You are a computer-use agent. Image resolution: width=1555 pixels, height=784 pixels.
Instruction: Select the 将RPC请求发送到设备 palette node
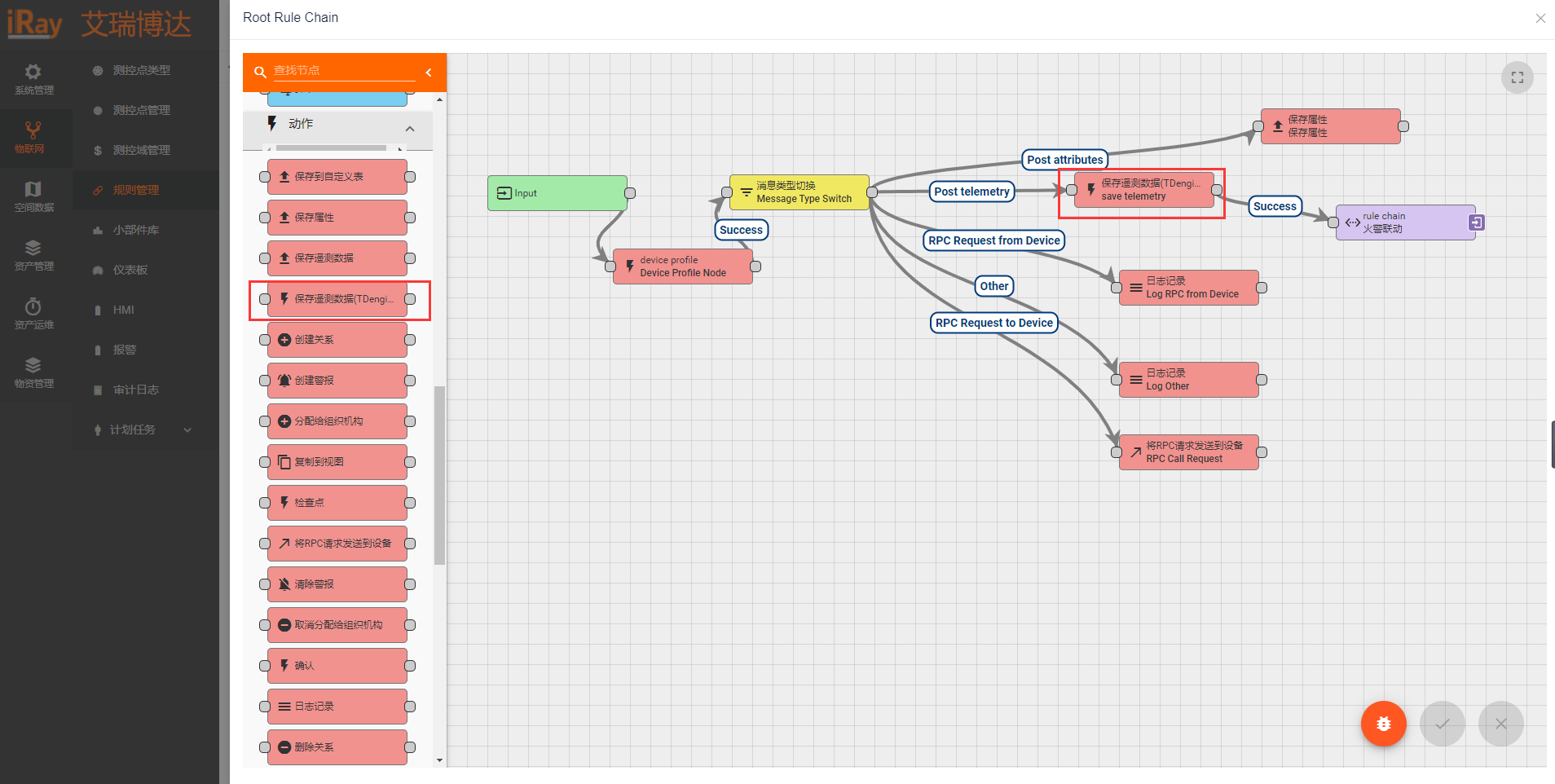337,544
